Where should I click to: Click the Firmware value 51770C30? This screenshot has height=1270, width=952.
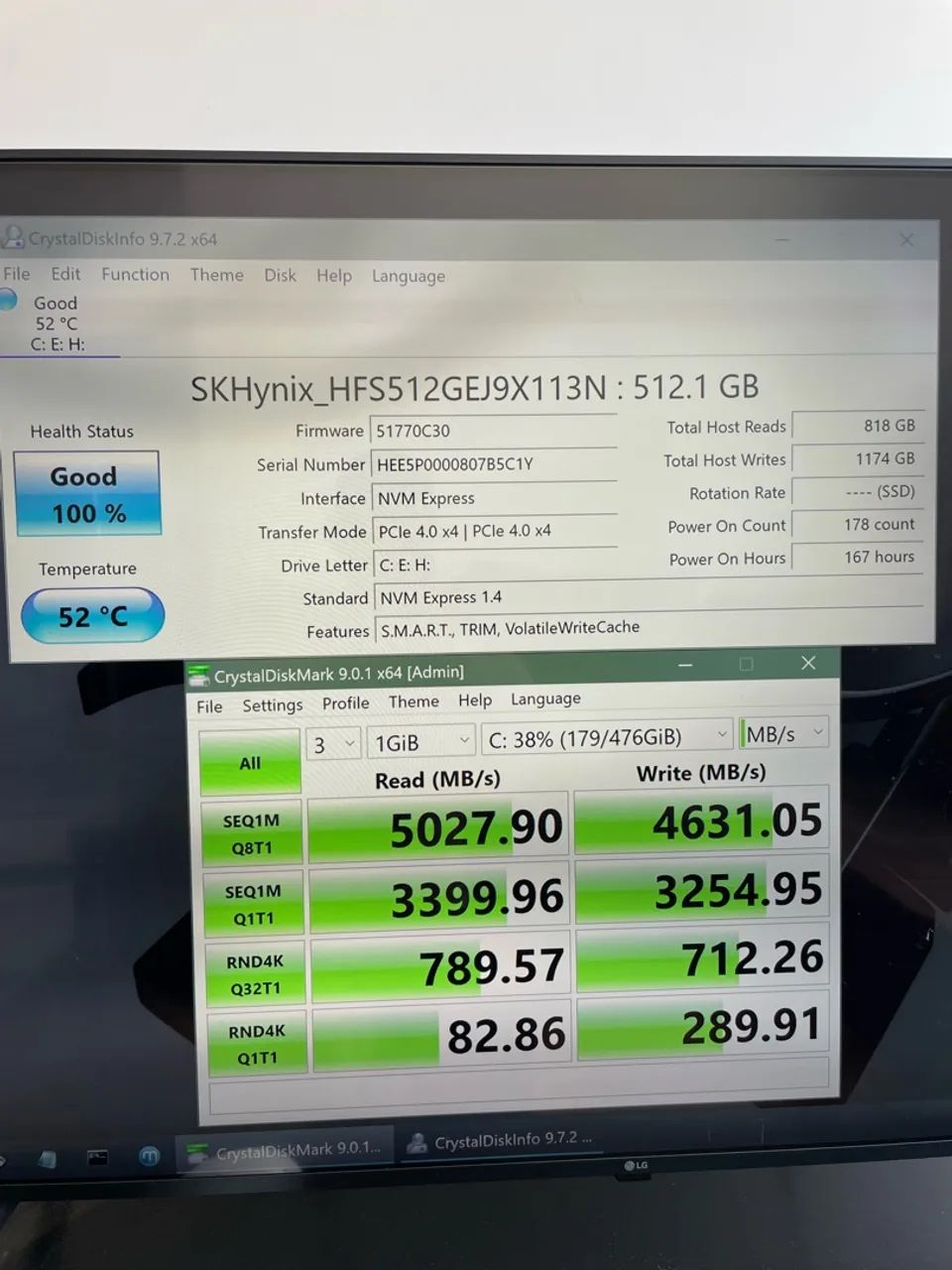[x=493, y=431]
